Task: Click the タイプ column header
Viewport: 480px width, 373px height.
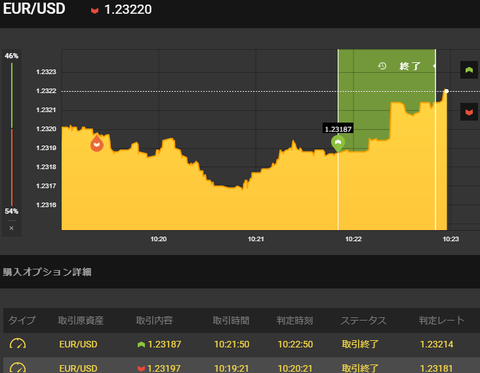Action: [22, 320]
